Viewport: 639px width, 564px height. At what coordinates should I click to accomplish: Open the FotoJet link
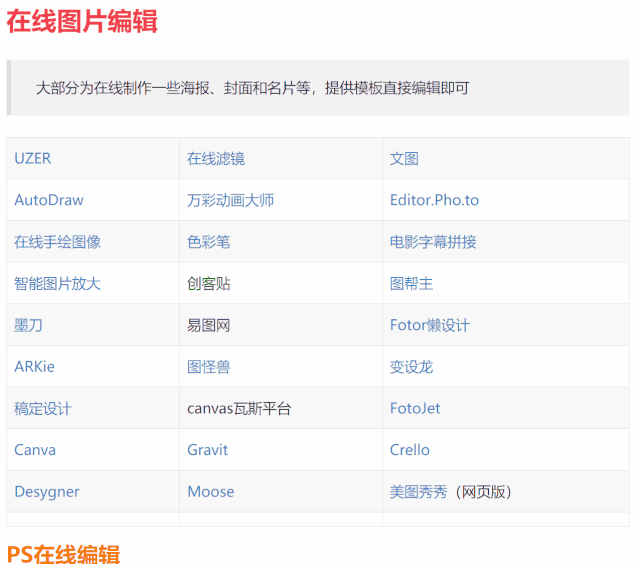415,408
